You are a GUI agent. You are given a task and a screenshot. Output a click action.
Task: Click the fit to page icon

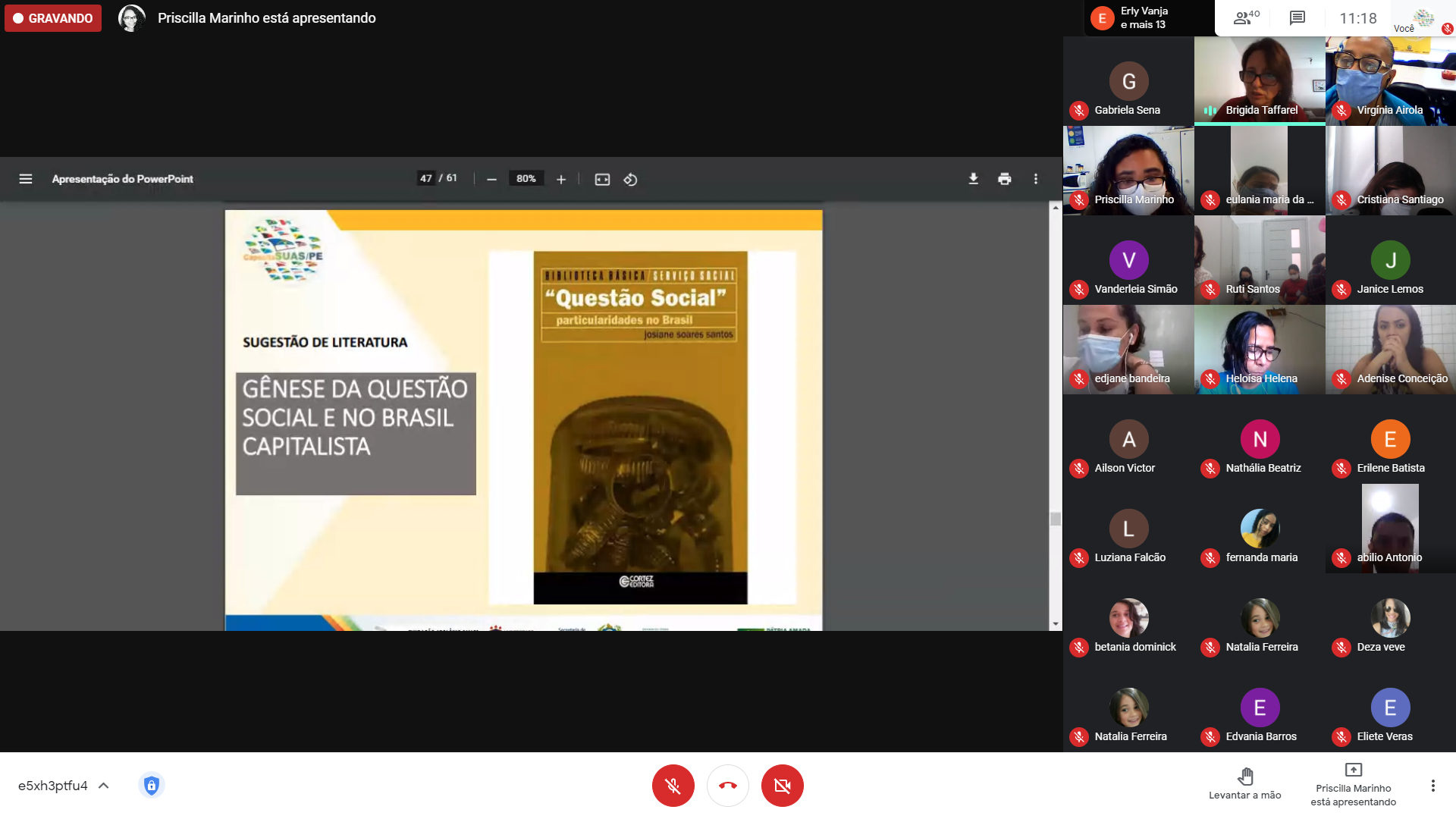tap(602, 180)
